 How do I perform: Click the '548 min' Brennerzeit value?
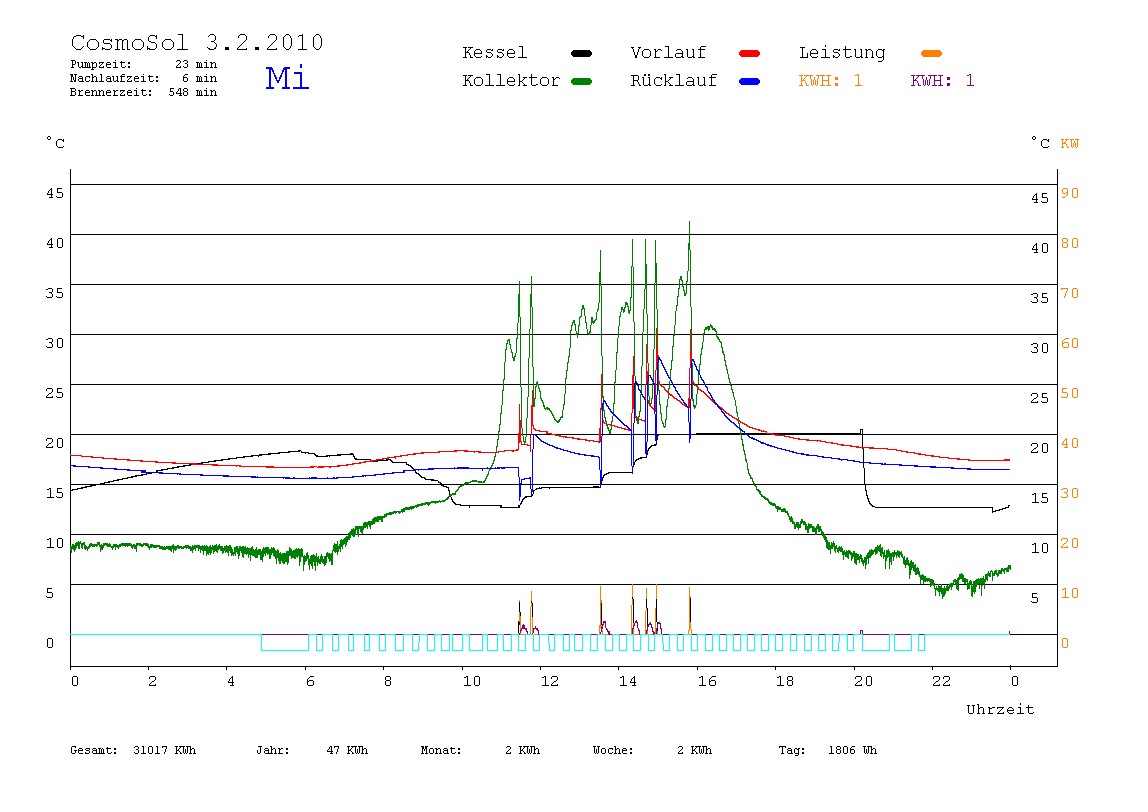[193, 92]
